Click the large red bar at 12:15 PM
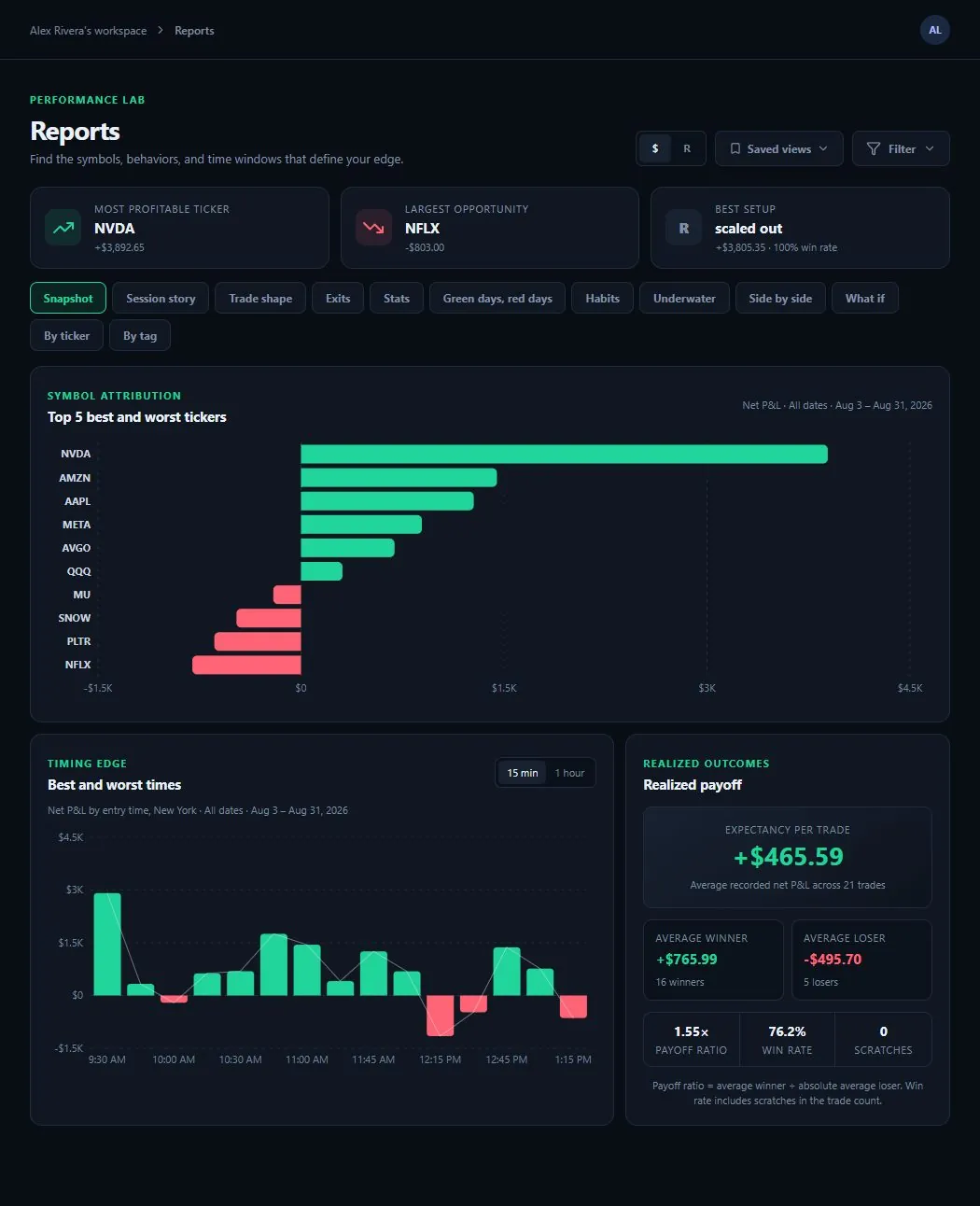980x1206 pixels. point(440,1016)
